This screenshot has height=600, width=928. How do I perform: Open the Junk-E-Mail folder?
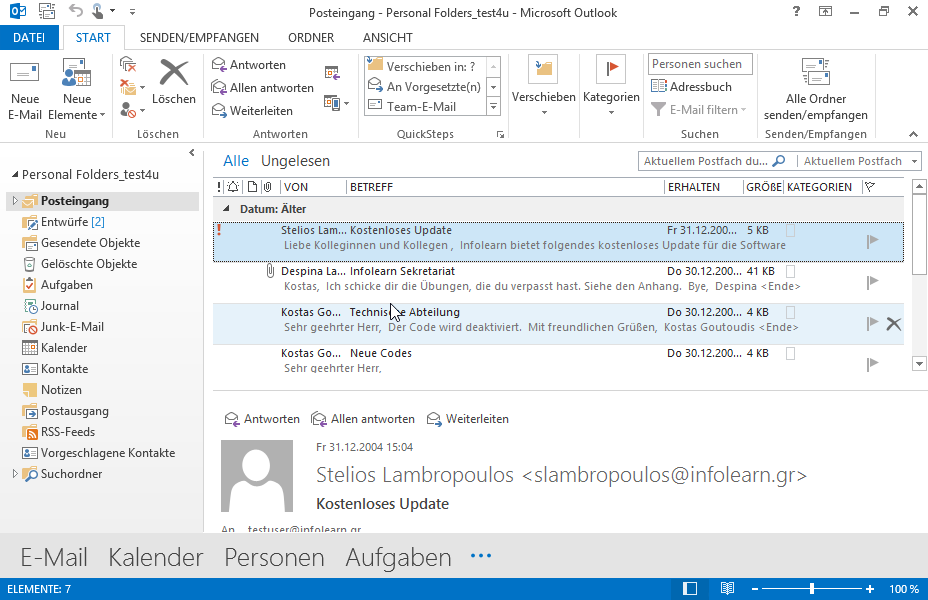coord(63,327)
